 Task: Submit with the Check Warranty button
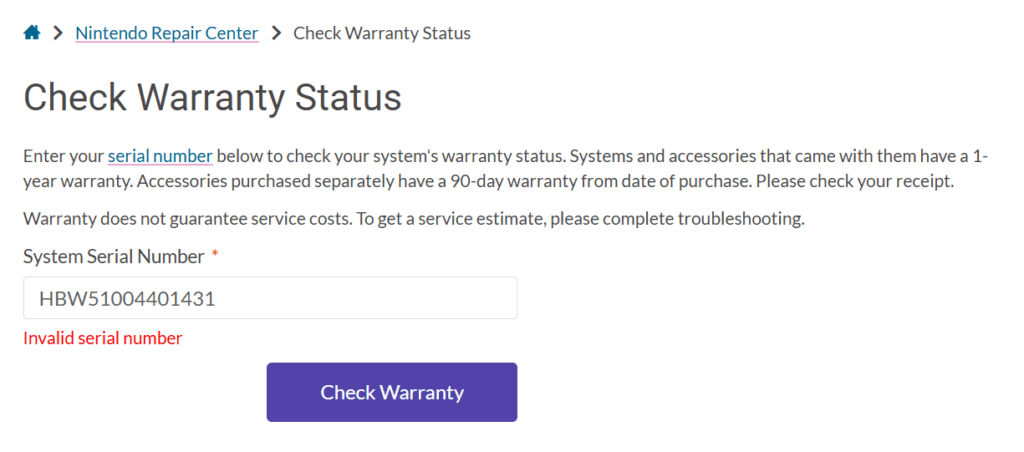tap(392, 393)
